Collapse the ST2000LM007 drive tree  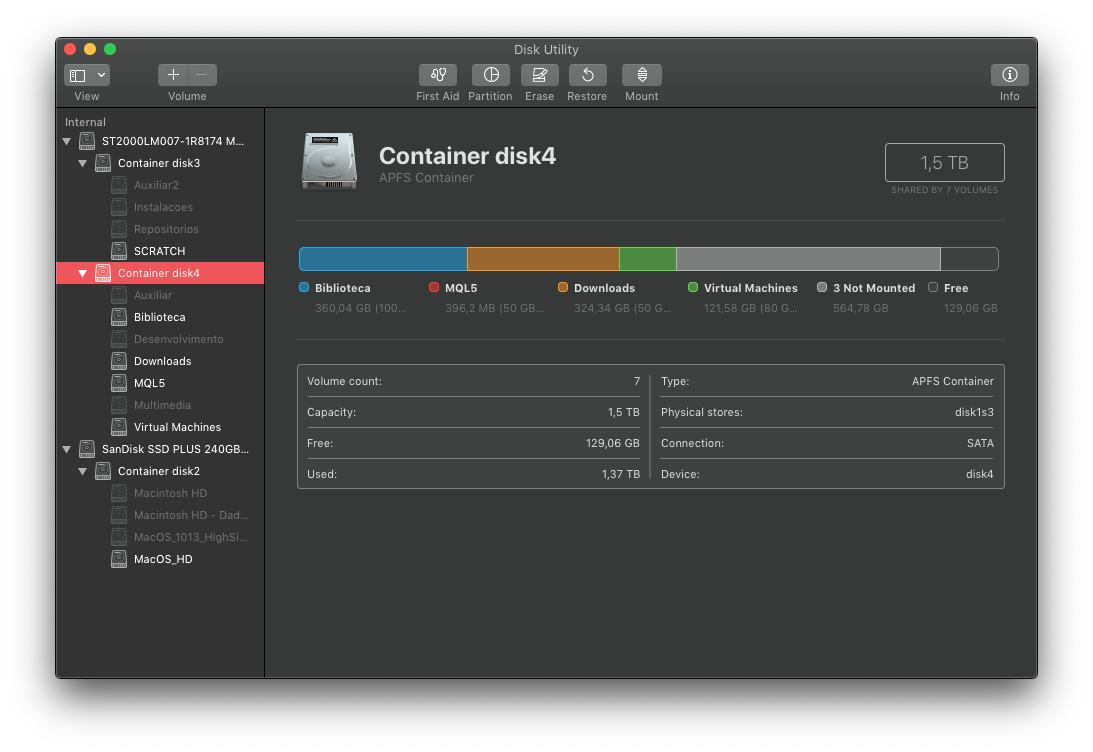click(x=67, y=142)
